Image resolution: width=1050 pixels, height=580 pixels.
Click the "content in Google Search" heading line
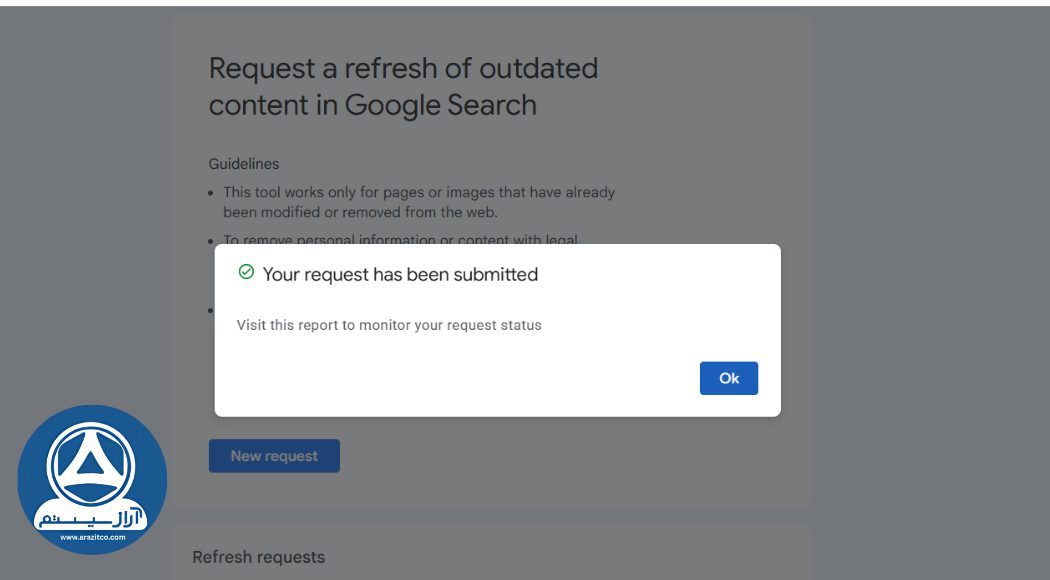click(372, 105)
